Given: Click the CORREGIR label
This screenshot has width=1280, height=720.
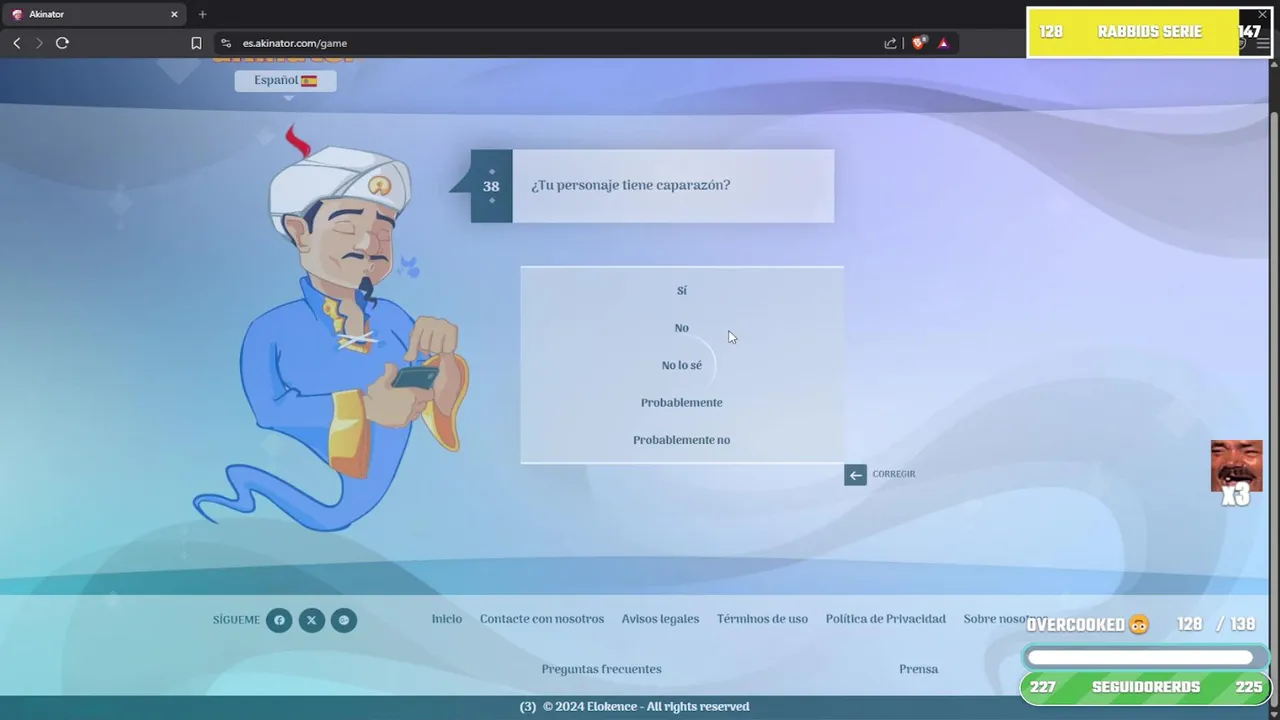Looking at the screenshot, I should [894, 474].
